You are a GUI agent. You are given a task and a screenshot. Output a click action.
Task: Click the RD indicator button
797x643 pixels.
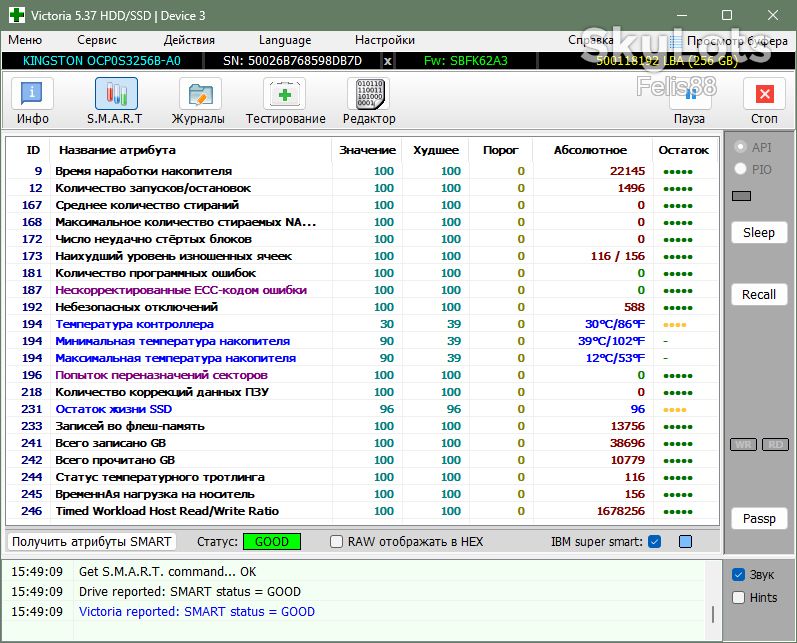coord(775,445)
